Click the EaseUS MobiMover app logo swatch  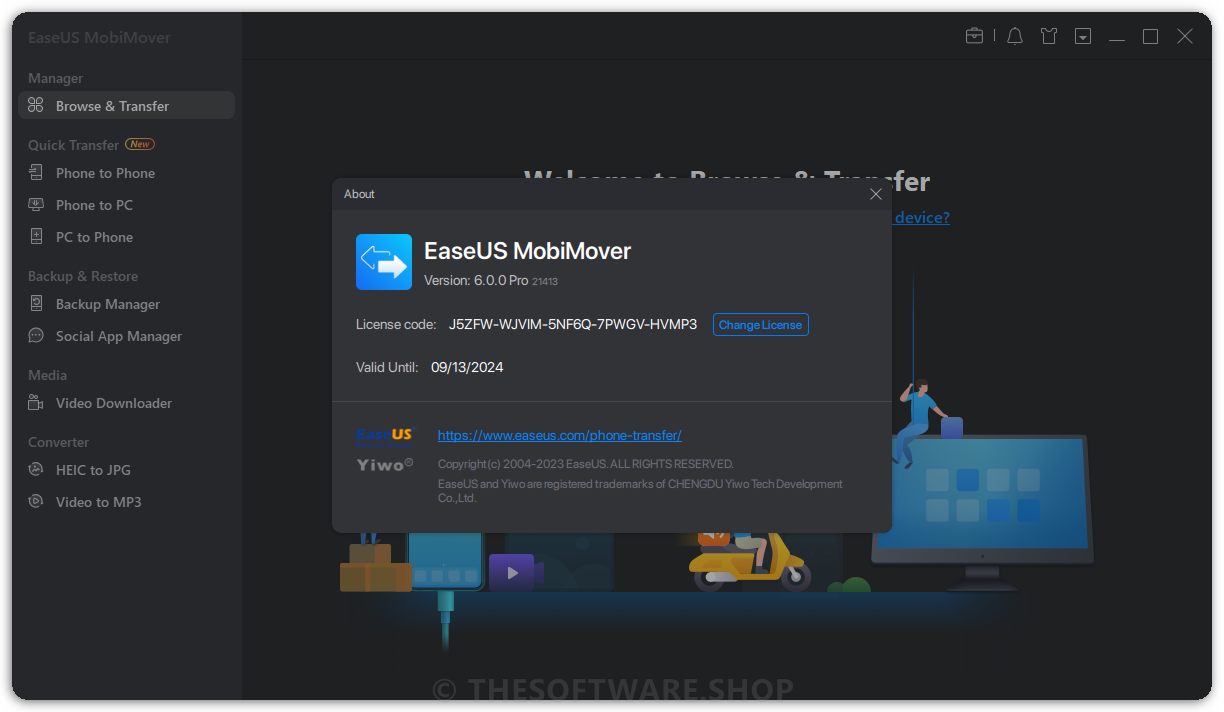click(x=383, y=262)
